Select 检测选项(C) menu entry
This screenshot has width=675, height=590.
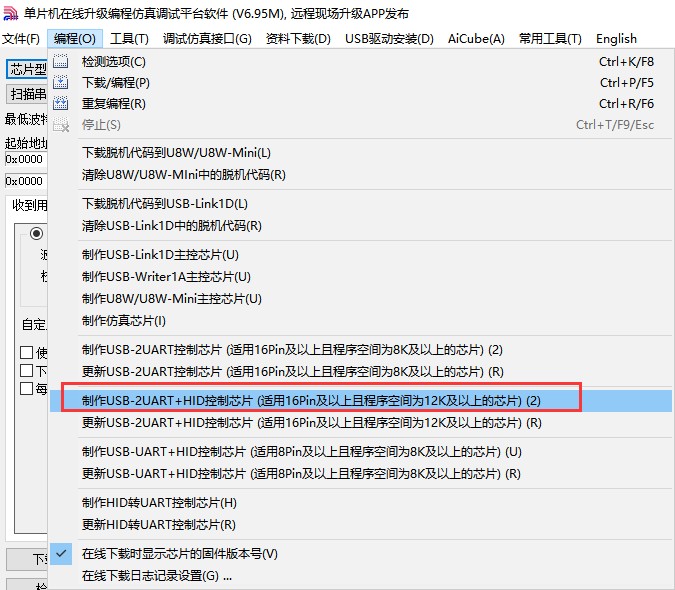[x=361, y=62]
